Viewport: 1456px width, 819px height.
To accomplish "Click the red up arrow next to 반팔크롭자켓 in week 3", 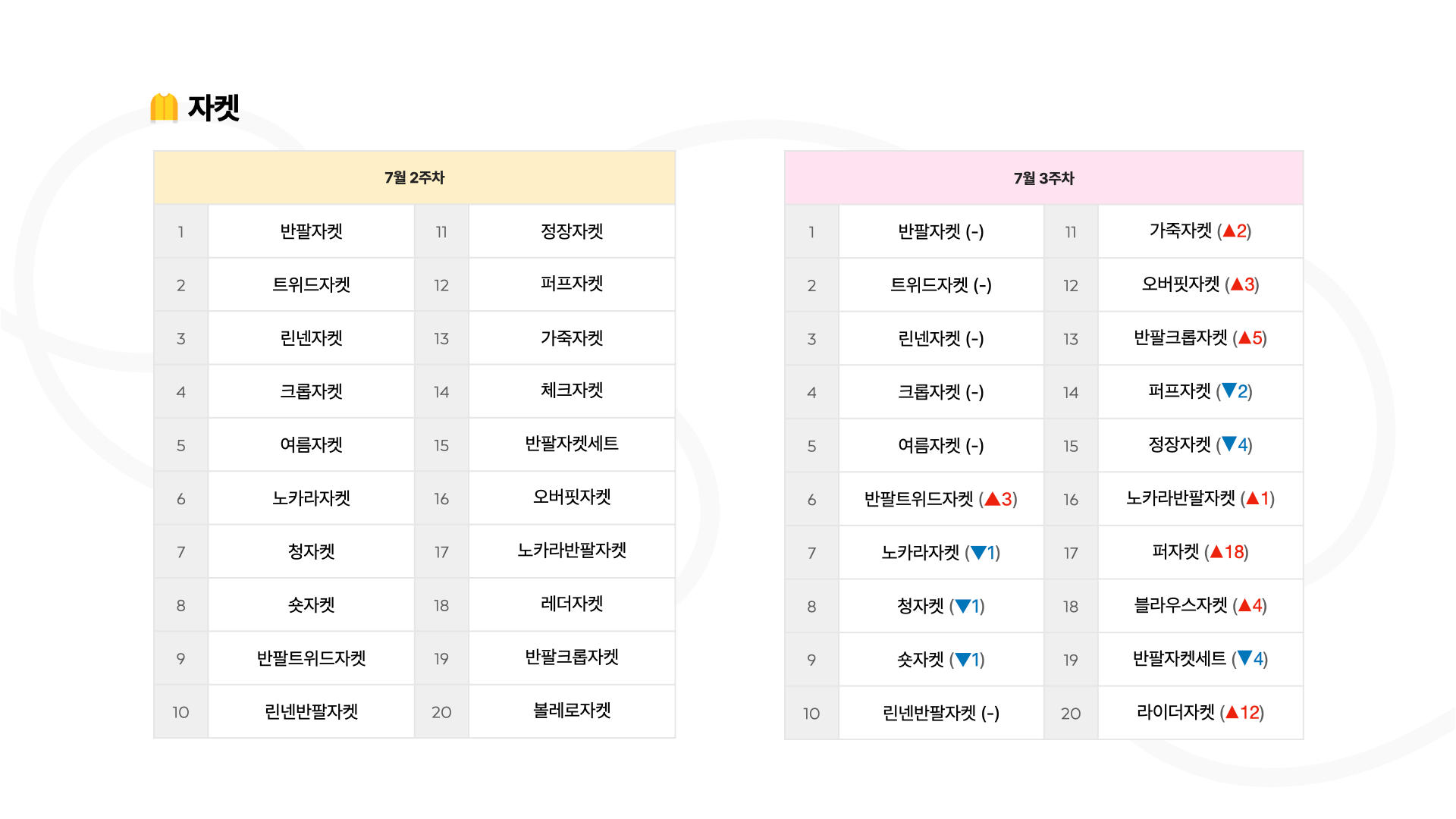I will pos(1244,337).
